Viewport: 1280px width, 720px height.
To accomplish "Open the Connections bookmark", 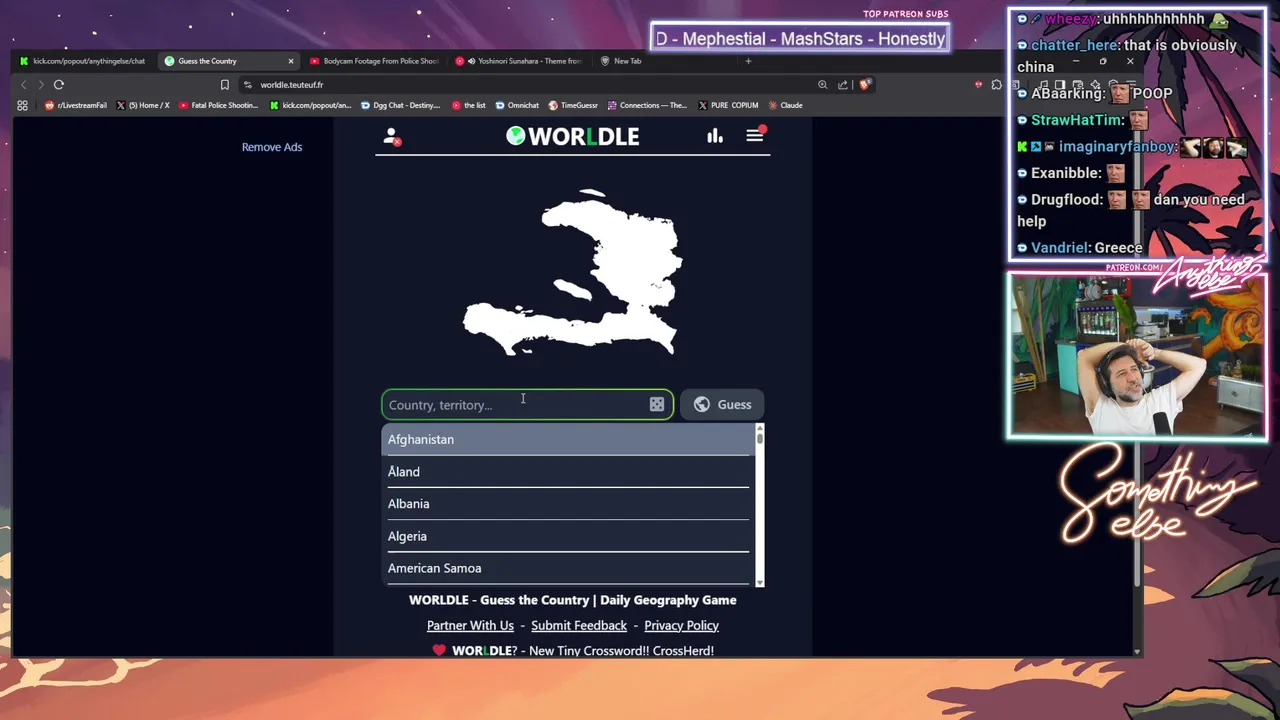I will pos(647,105).
